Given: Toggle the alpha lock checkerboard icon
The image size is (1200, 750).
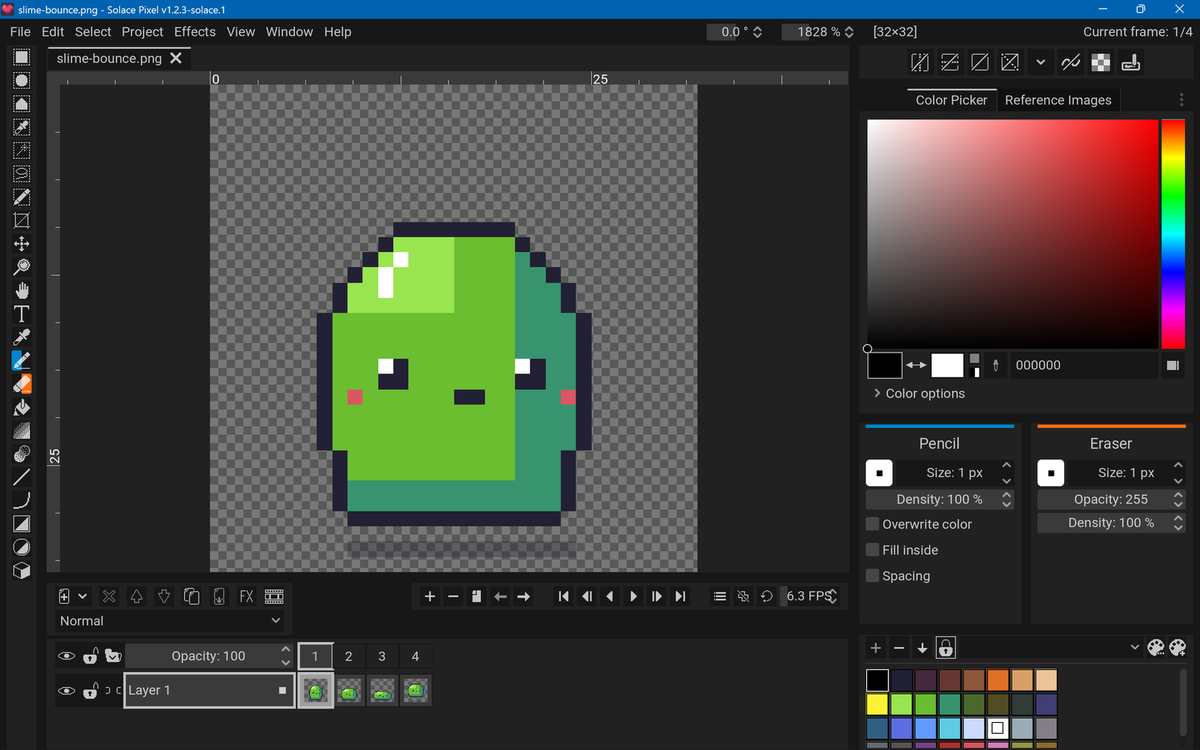Looking at the screenshot, I should [1101, 62].
